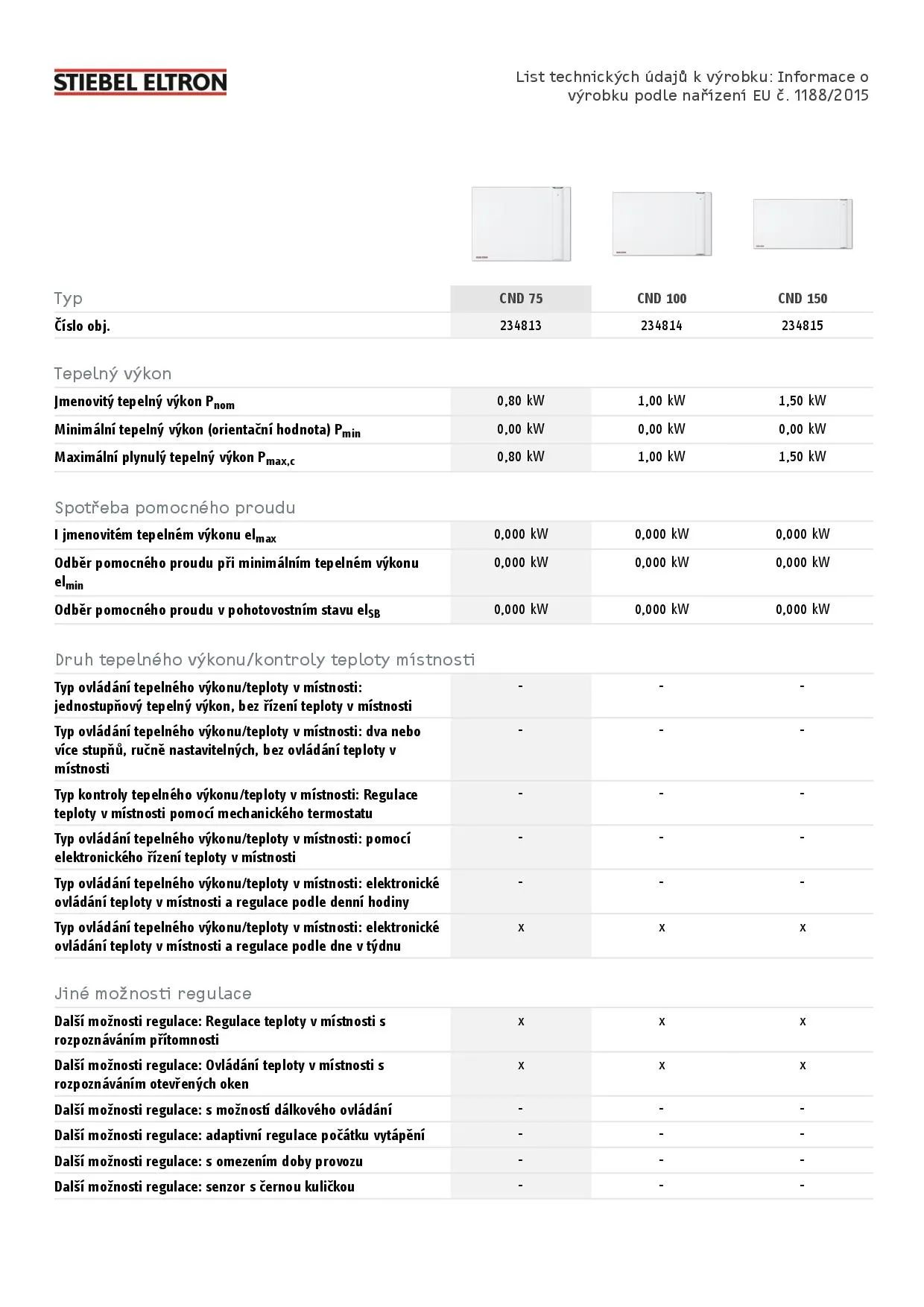This screenshot has width=924, height=1307.
Task: Select the CND 150 column header
Action: [803, 299]
